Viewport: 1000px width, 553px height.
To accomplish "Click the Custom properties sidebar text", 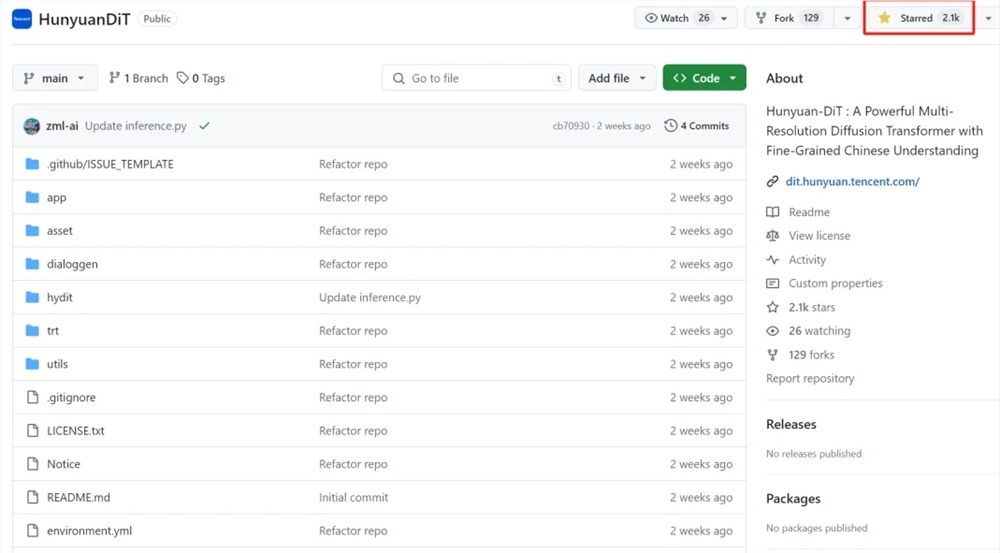I will point(835,283).
